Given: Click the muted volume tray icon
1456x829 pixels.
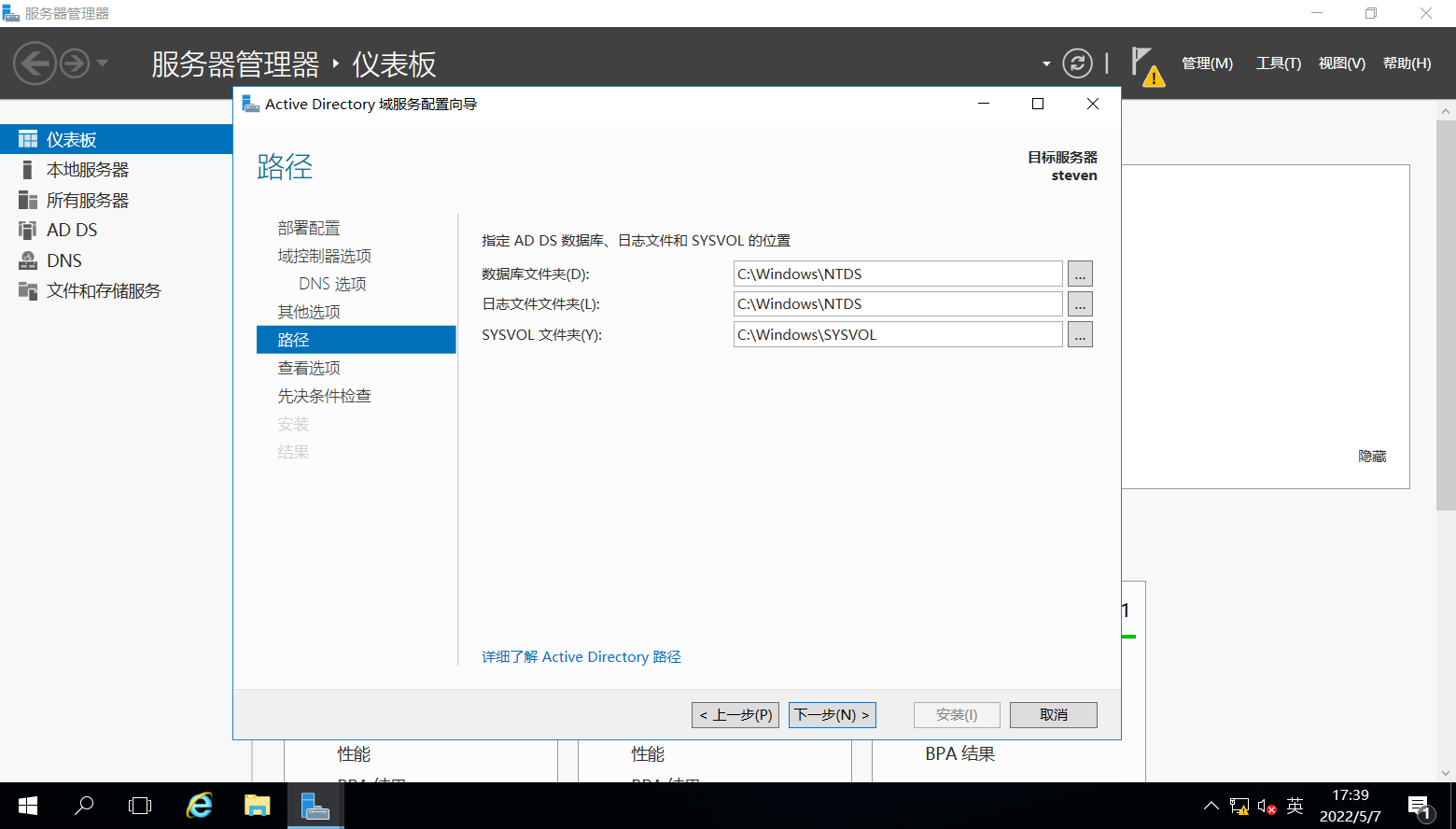Looking at the screenshot, I should [x=1267, y=806].
